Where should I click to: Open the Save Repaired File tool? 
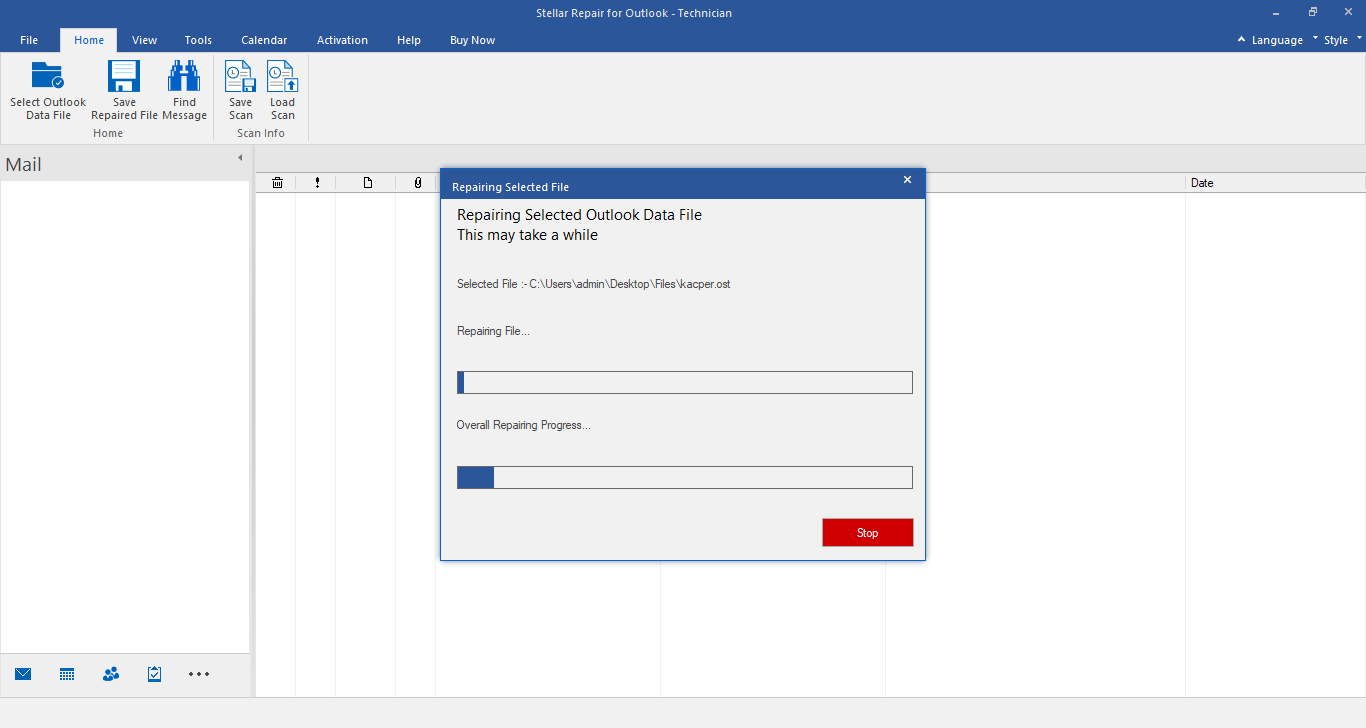point(123,88)
